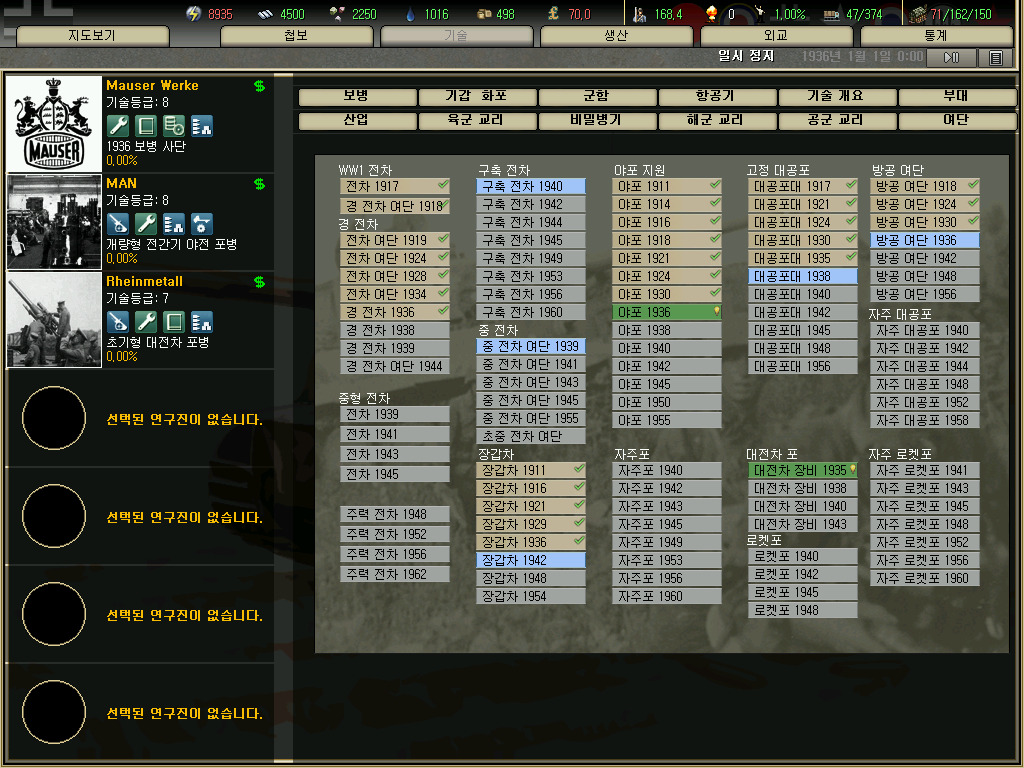Click Rheinmetall's green dollar sign icon
The image size is (1024, 768).
260,282
